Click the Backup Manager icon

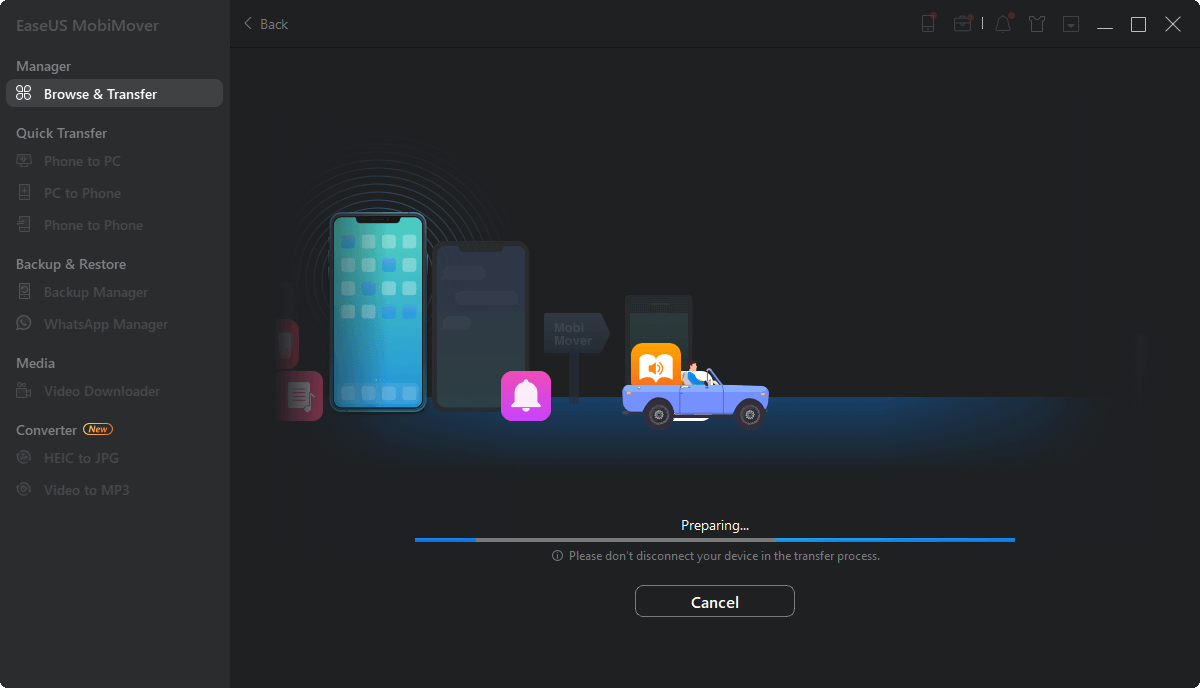24,292
